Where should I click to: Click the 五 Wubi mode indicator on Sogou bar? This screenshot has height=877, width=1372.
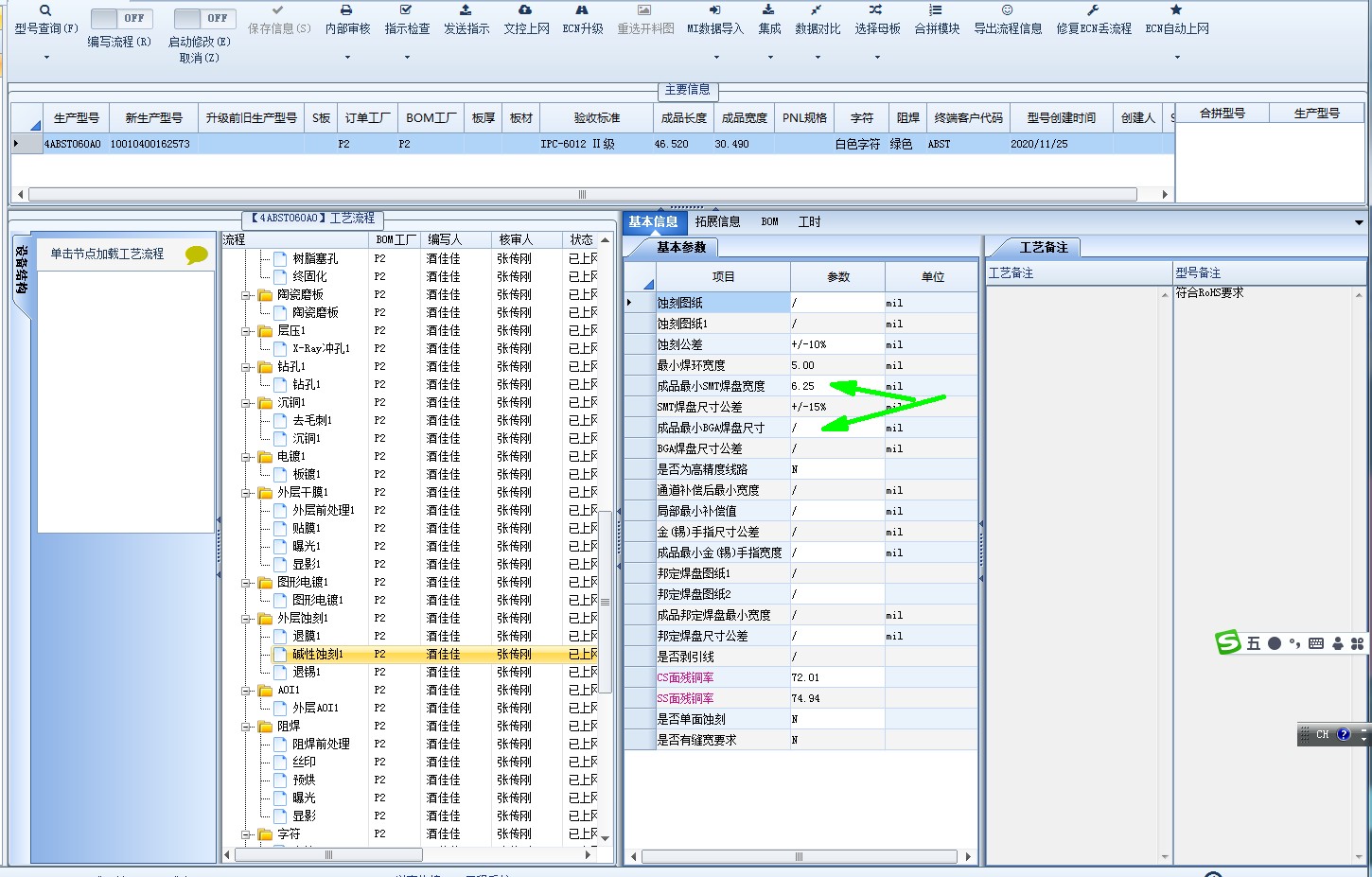click(1254, 643)
